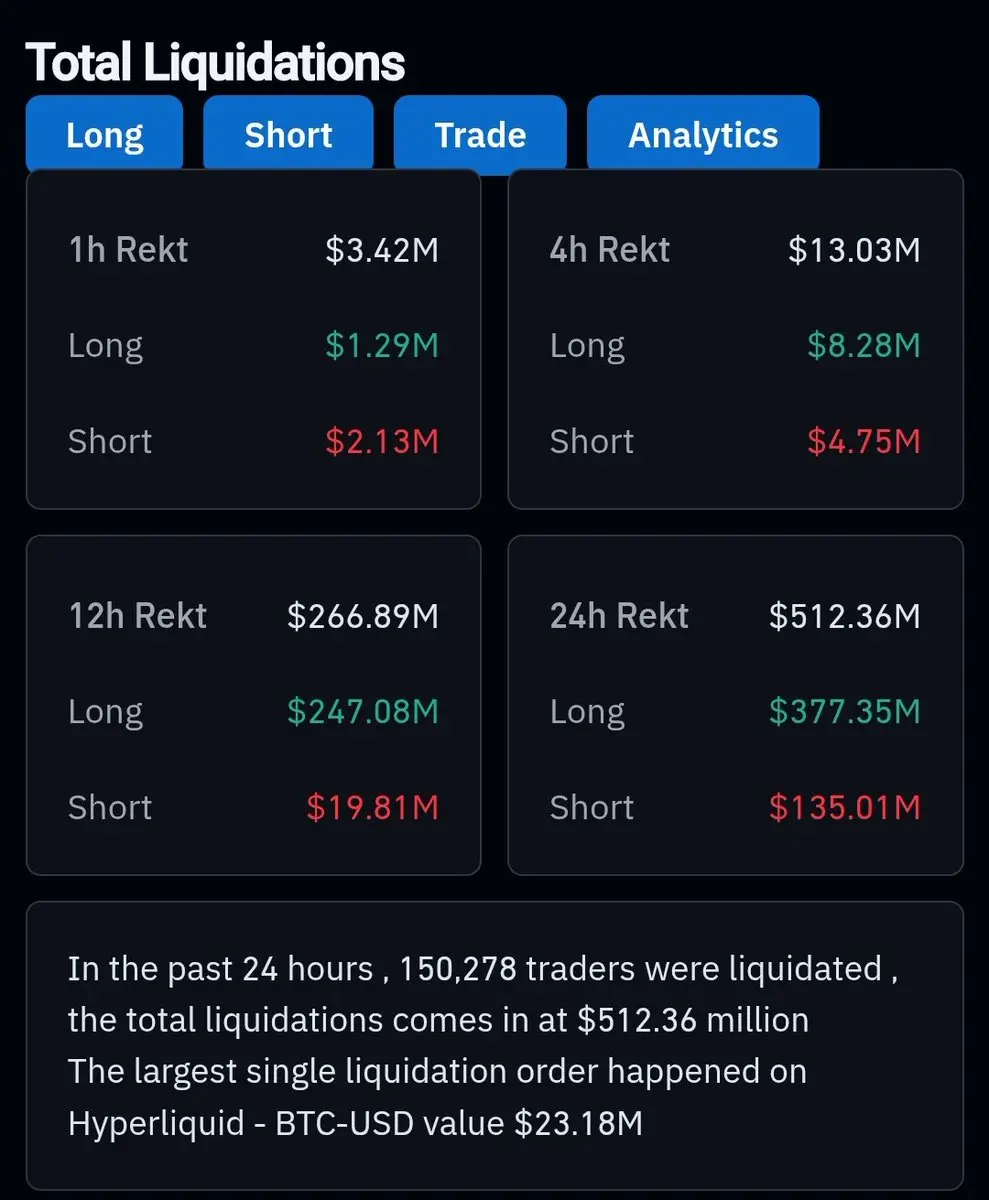Click the 24h Long value $377.35M
Image resolution: width=989 pixels, height=1200 pixels.
pyautogui.click(x=845, y=712)
